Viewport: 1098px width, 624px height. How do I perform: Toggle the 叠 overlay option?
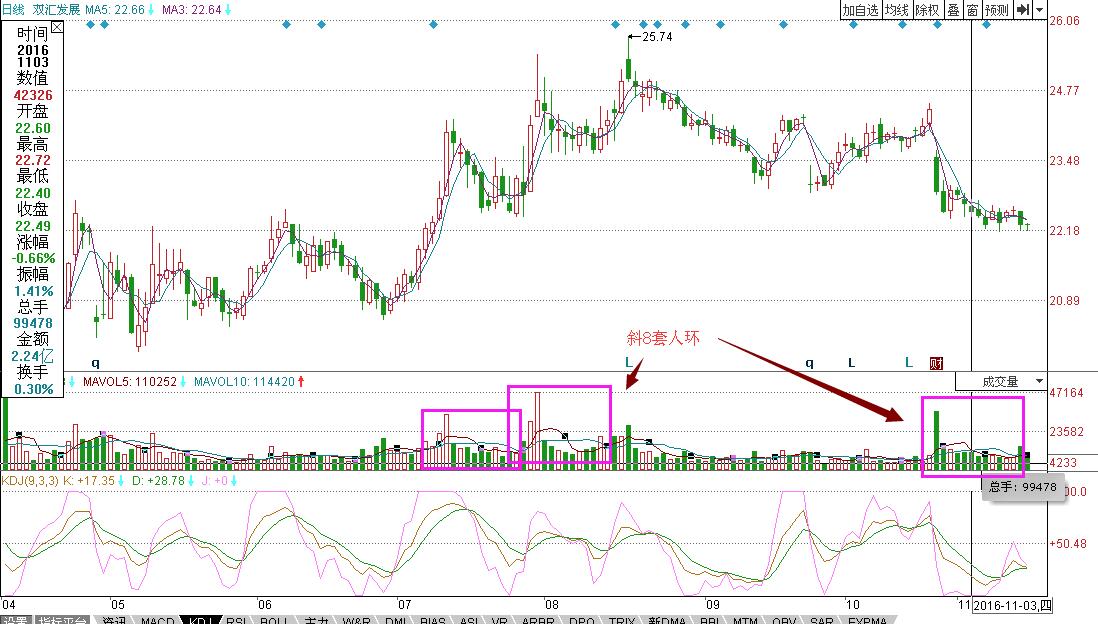click(x=953, y=10)
